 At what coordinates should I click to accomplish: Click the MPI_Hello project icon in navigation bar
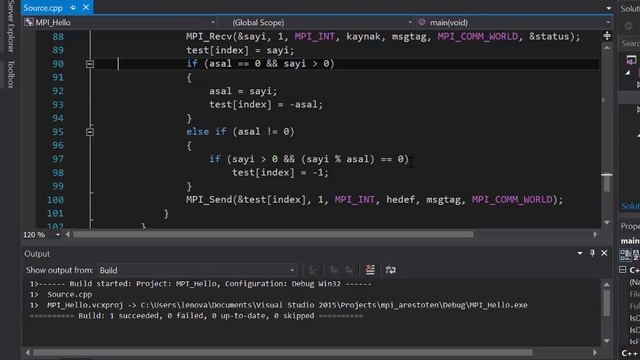[29, 22]
